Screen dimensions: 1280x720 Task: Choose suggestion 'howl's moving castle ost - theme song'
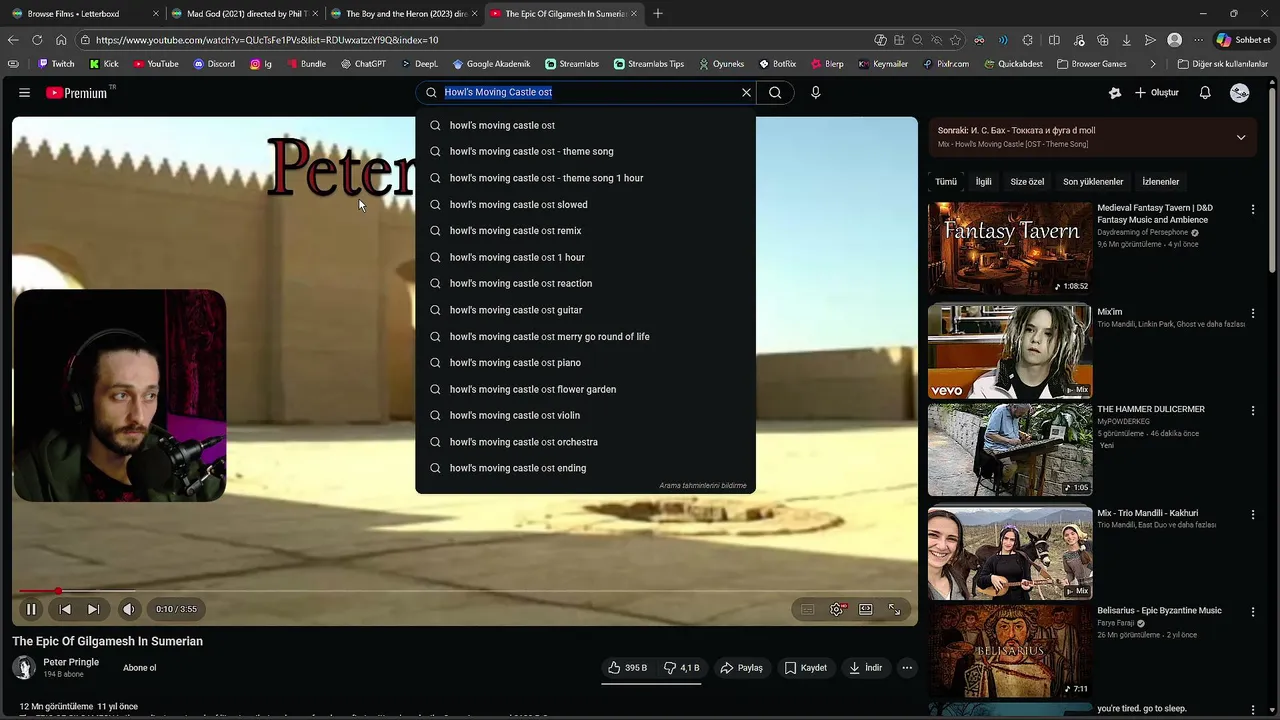click(585, 151)
